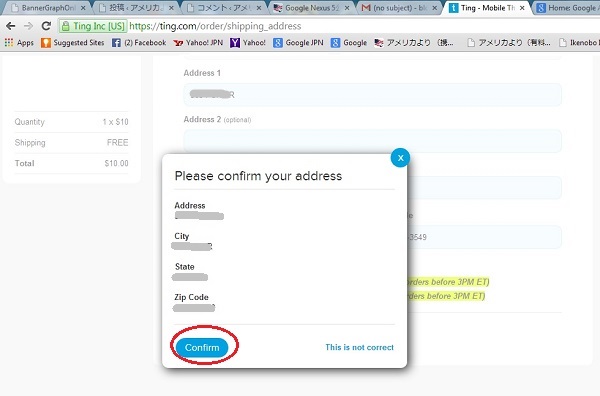Open Suggested Sites bookmark
Image resolution: width=600 pixels, height=396 pixels.
tap(73, 43)
